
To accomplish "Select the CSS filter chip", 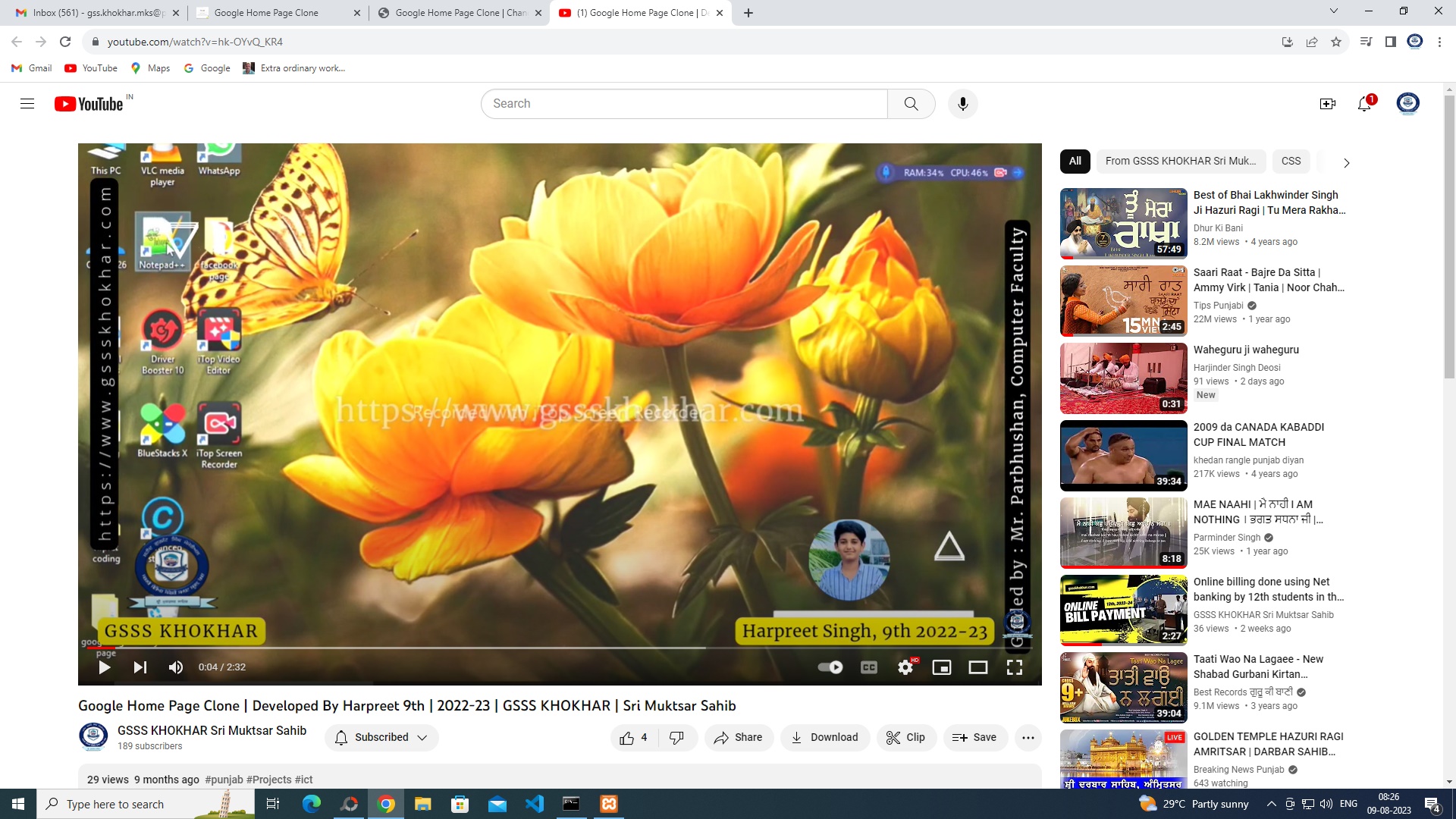I will click(1291, 161).
